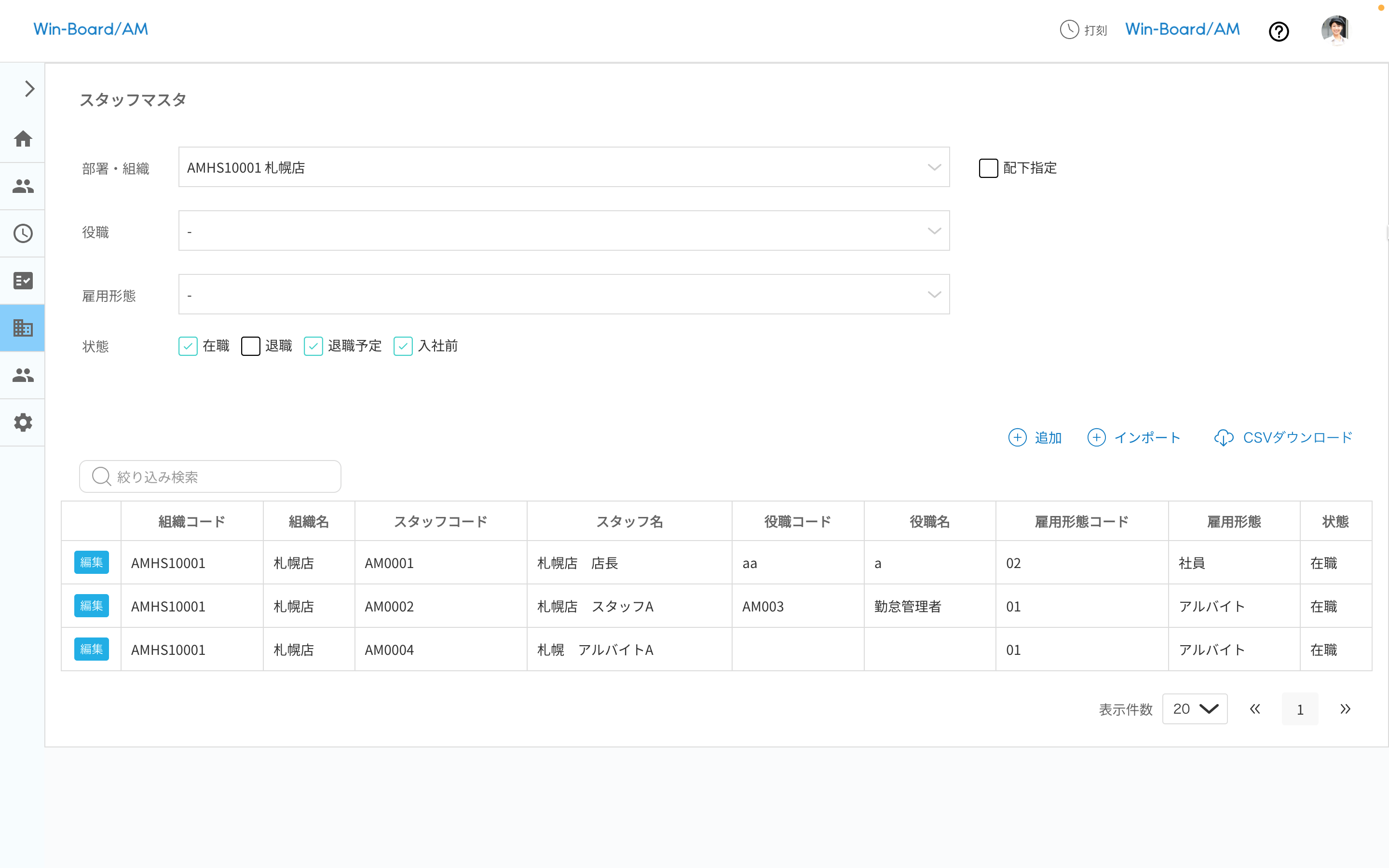
Task: Change 表示件数 from the 20 dropdown
Action: 1195,708
